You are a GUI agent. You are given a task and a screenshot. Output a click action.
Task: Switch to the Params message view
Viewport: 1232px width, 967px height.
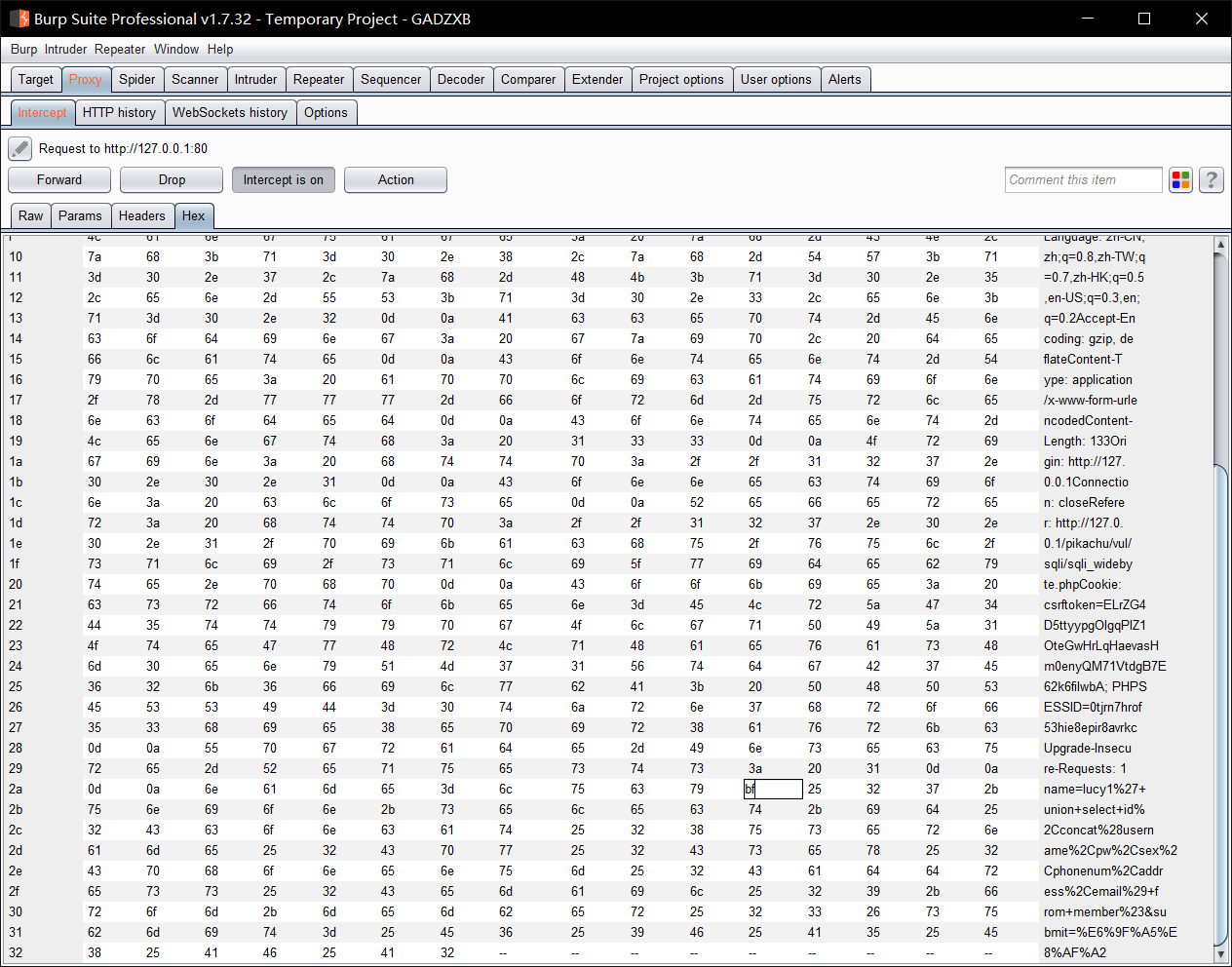[x=80, y=215]
